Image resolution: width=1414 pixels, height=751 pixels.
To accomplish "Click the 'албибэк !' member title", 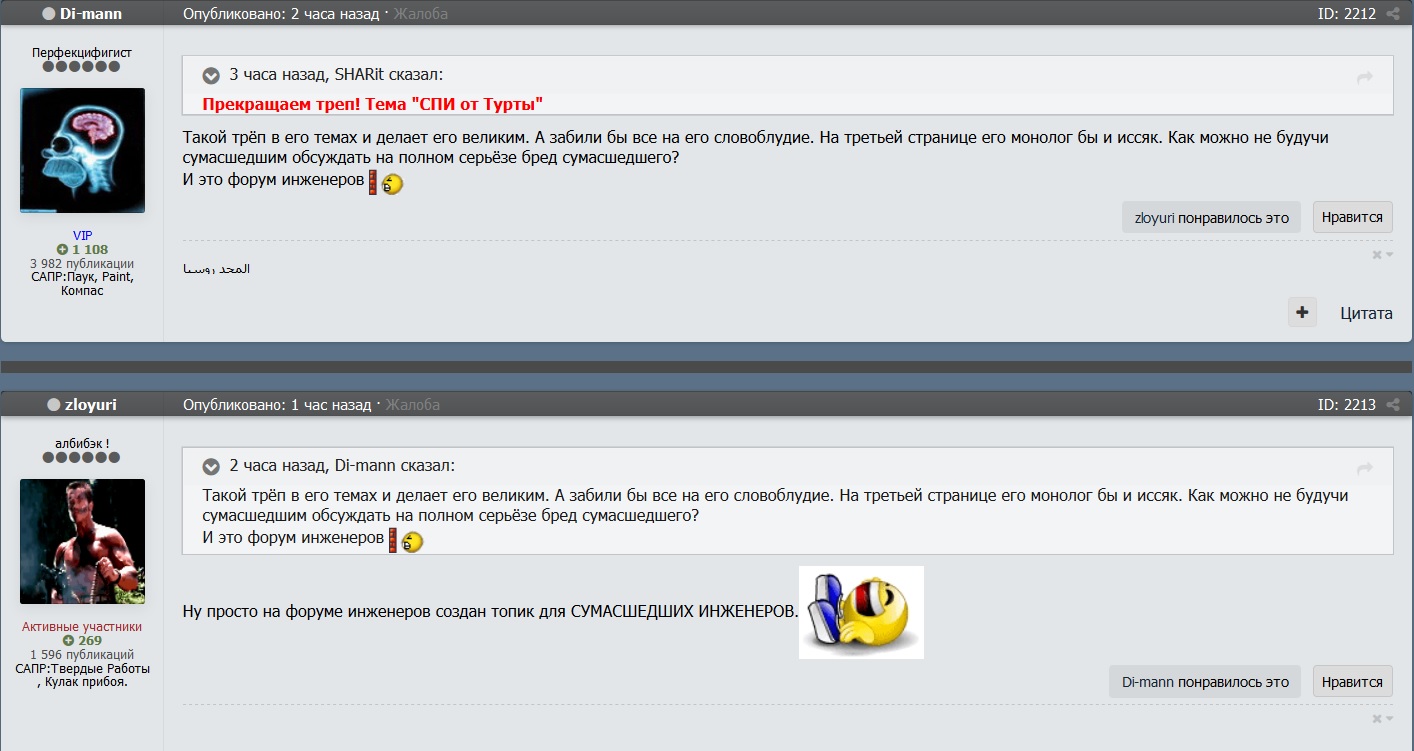I will [x=82, y=443].
